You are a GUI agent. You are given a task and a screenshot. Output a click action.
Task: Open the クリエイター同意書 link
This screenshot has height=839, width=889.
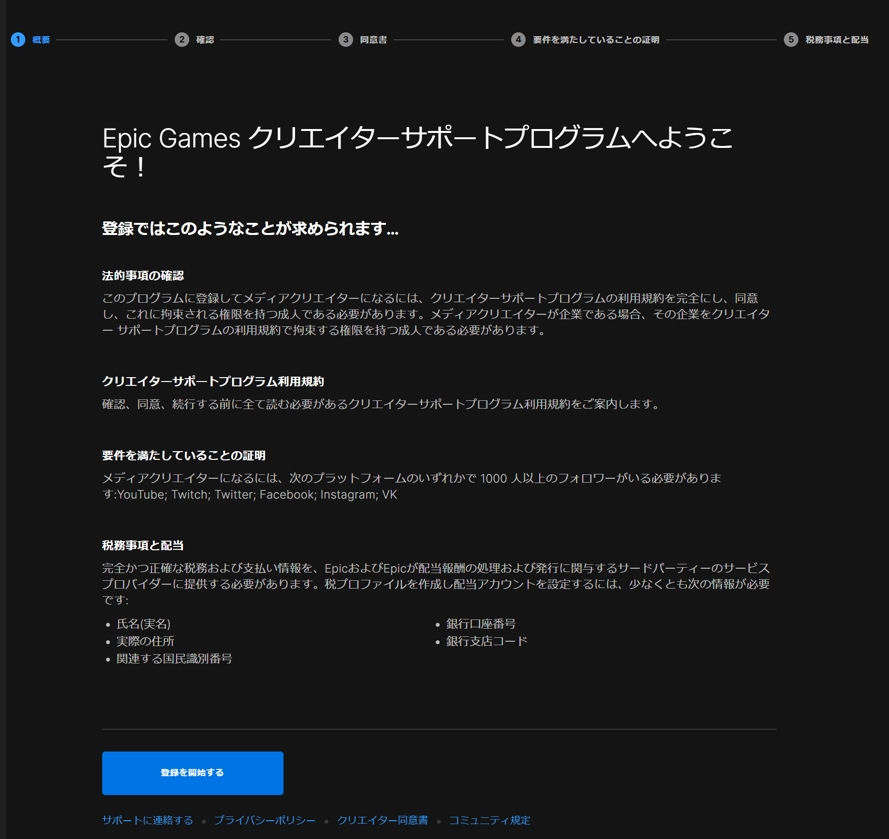point(383,820)
